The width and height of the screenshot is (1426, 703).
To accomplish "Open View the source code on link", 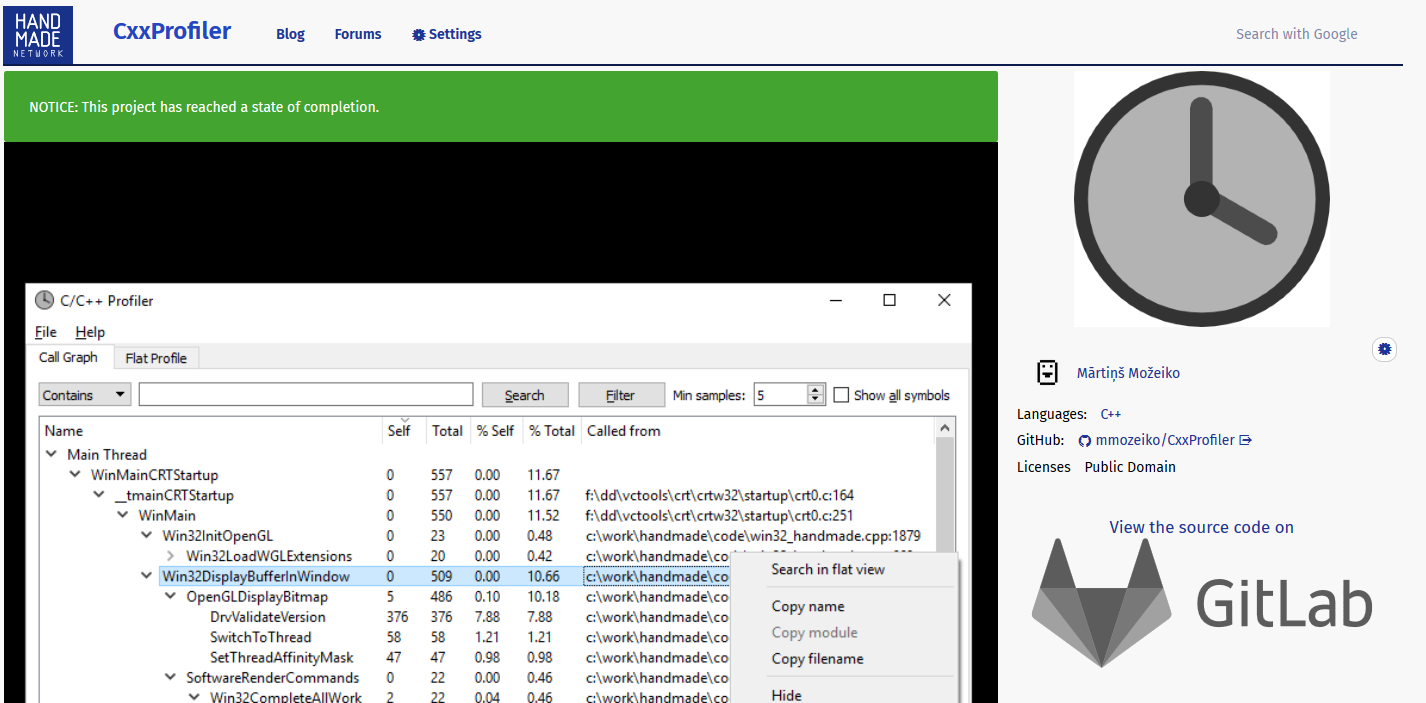I will 1201,527.
